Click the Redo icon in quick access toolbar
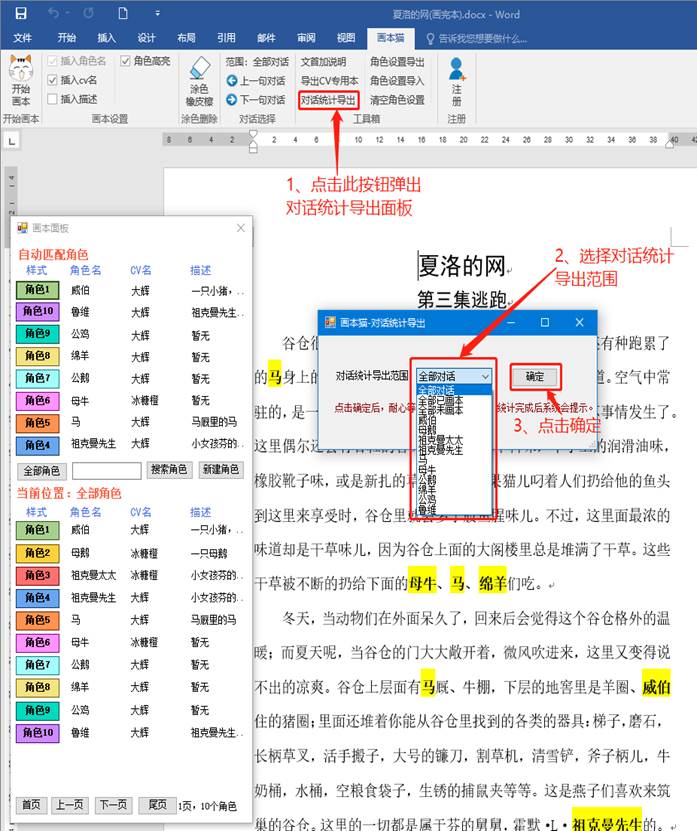697x831 pixels. 88,13
